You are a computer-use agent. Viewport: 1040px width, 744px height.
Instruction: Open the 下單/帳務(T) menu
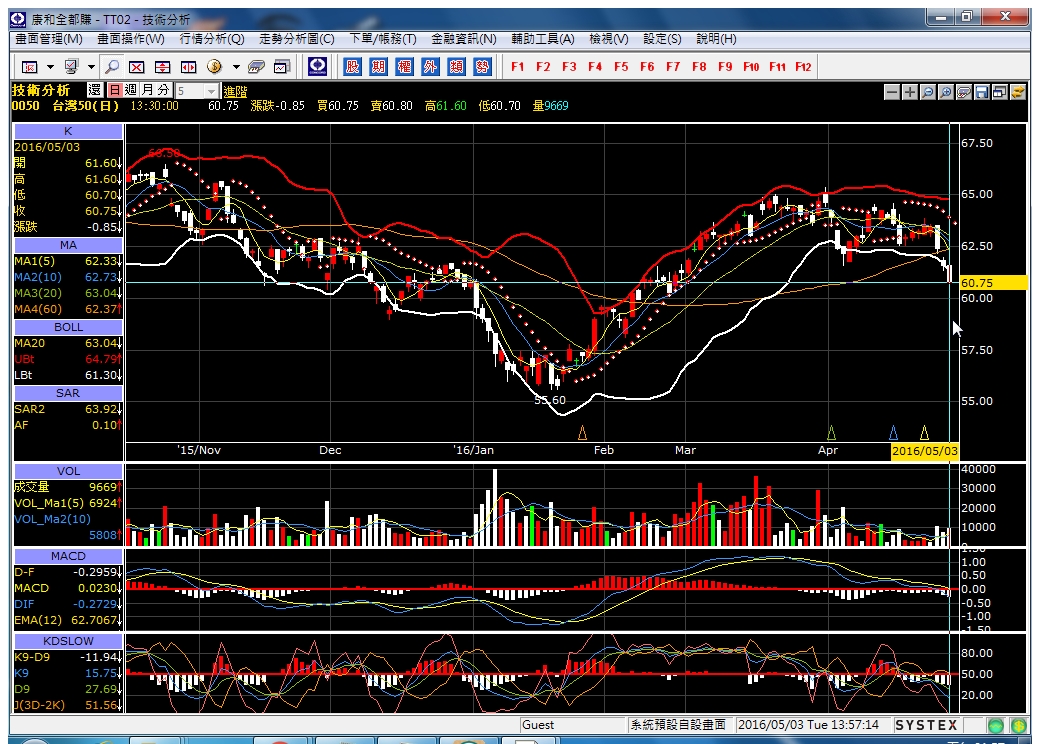coord(383,39)
